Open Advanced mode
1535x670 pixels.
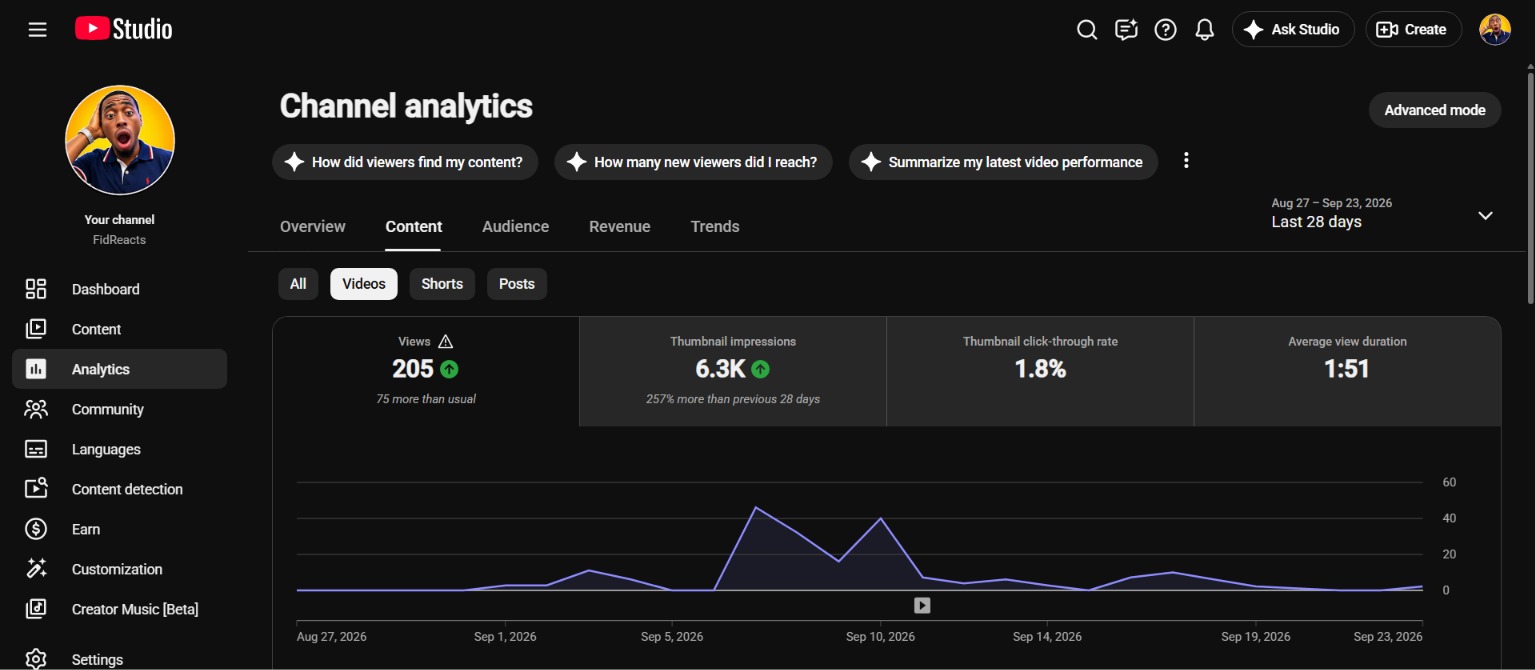pyautogui.click(x=1435, y=110)
